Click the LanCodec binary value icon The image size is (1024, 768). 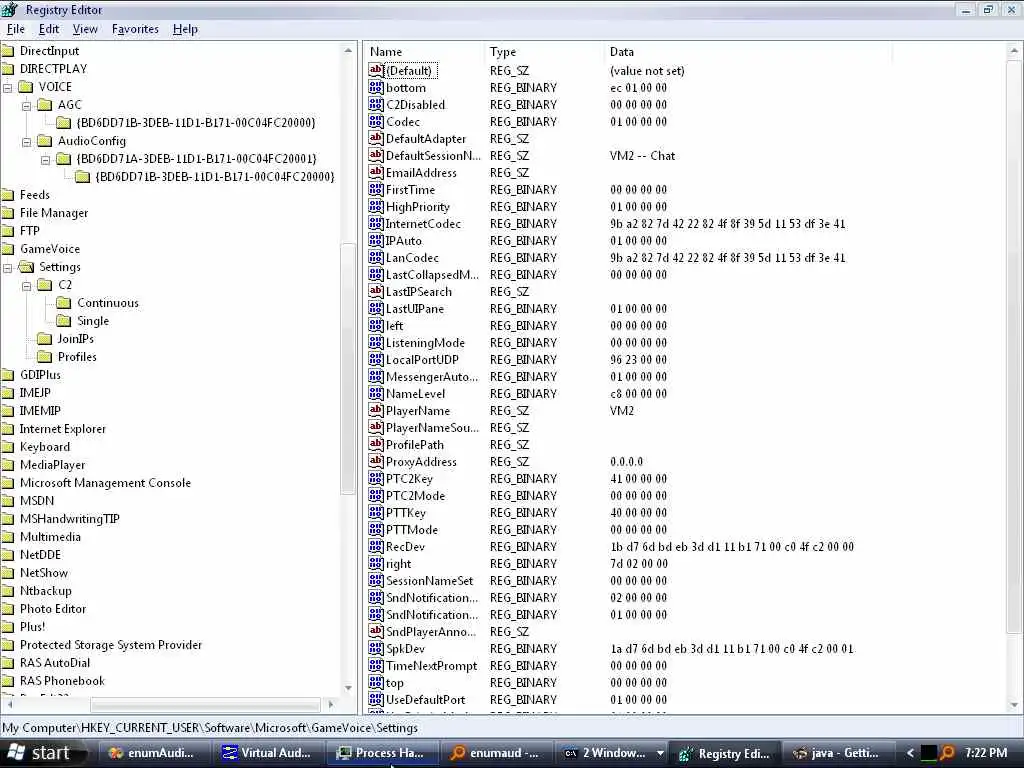coord(376,257)
